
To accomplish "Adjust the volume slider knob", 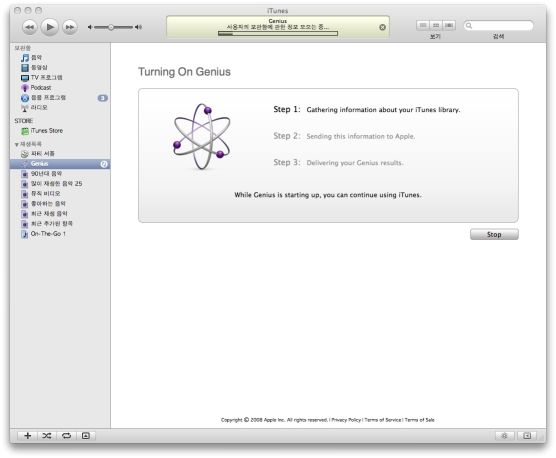I will [x=111, y=27].
